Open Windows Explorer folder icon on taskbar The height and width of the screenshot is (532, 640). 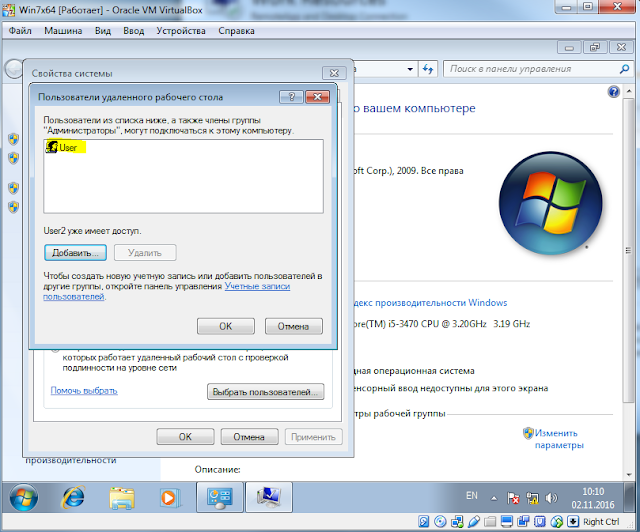122,498
